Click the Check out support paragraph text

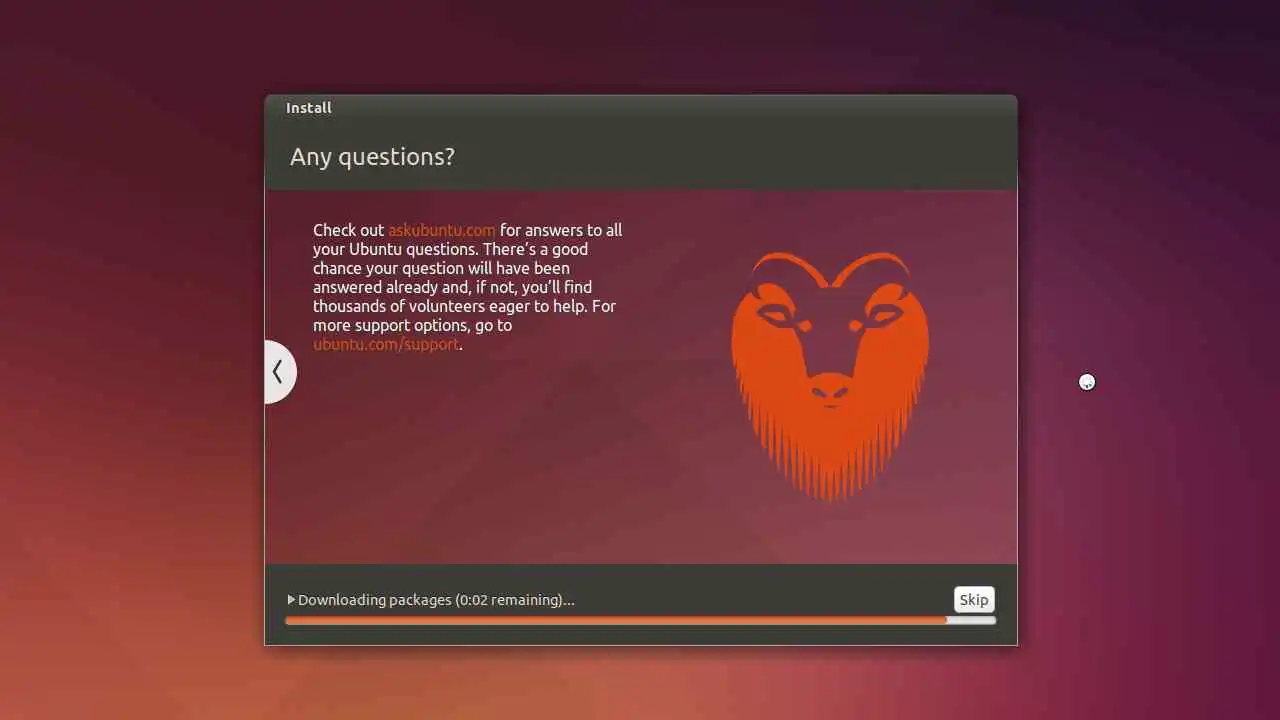coord(468,287)
